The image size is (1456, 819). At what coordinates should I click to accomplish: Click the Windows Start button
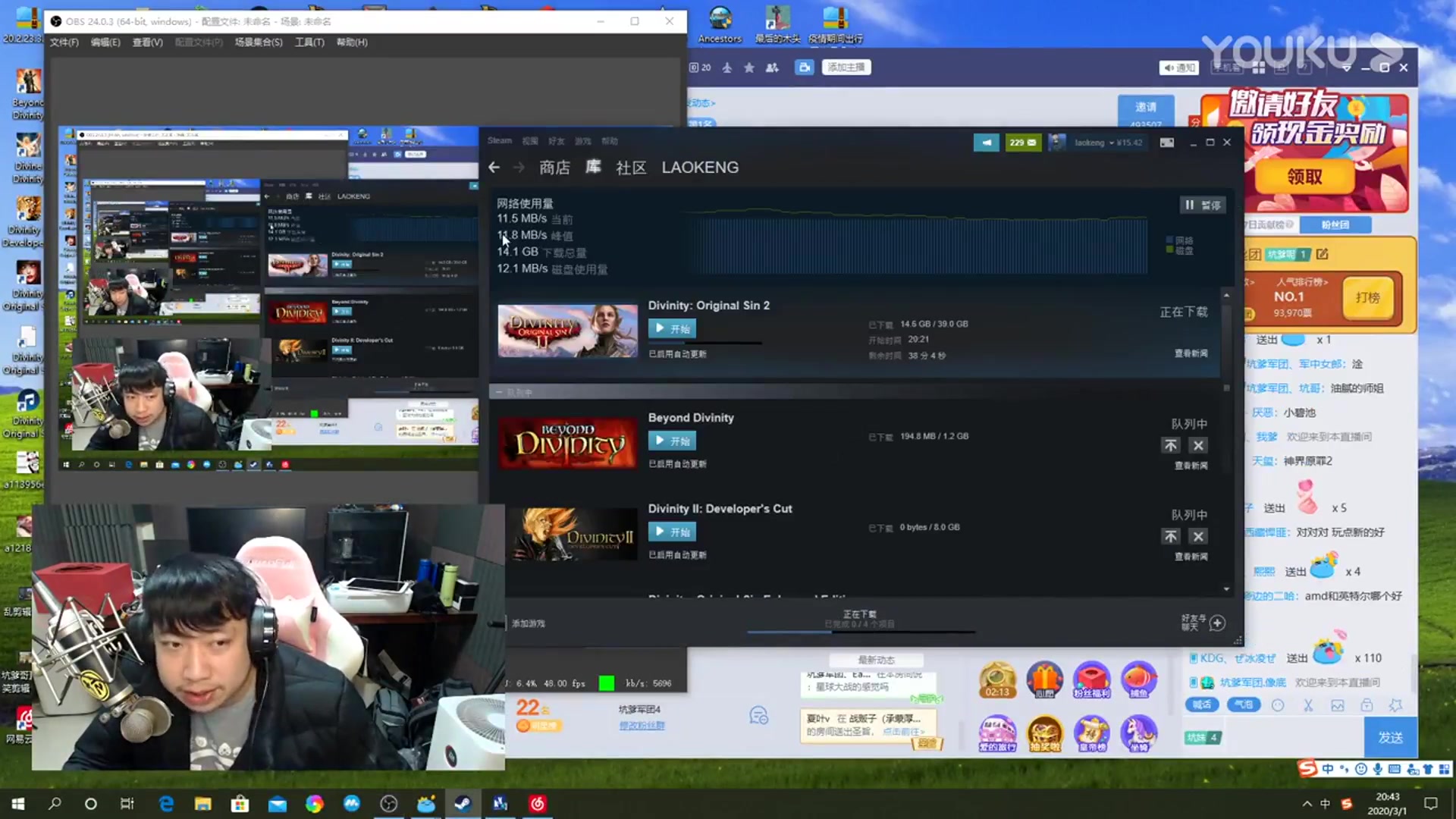(x=18, y=804)
